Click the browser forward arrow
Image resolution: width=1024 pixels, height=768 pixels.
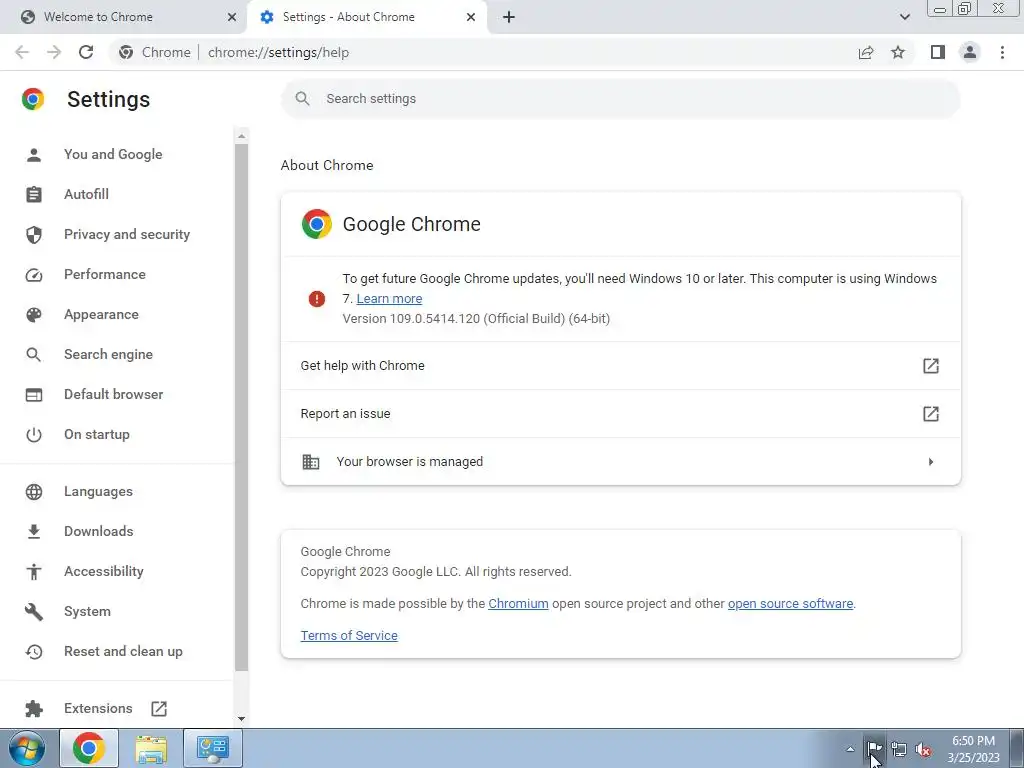tap(54, 52)
